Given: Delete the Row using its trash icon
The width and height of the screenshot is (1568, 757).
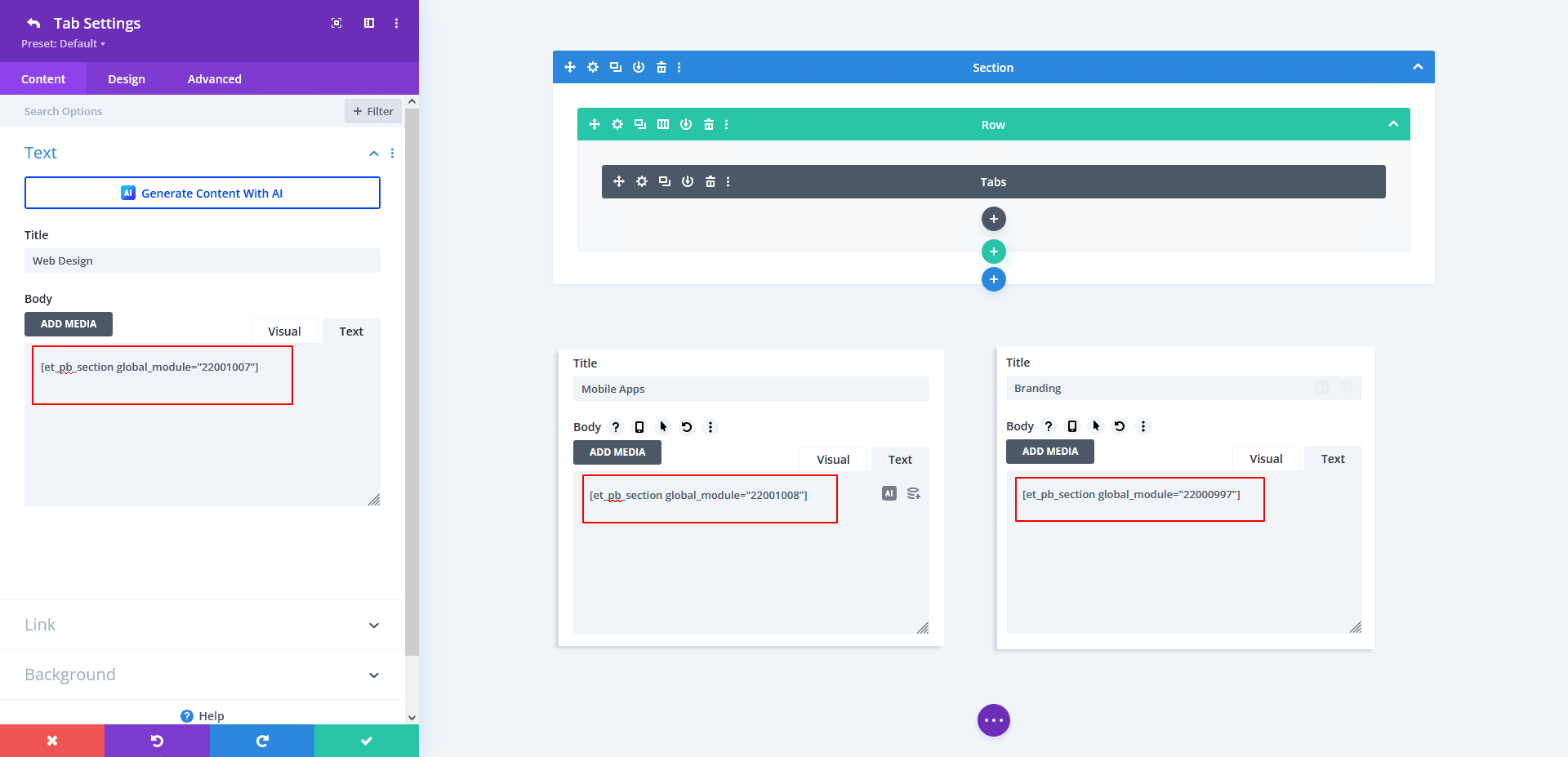Looking at the screenshot, I should [x=709, y=124].
